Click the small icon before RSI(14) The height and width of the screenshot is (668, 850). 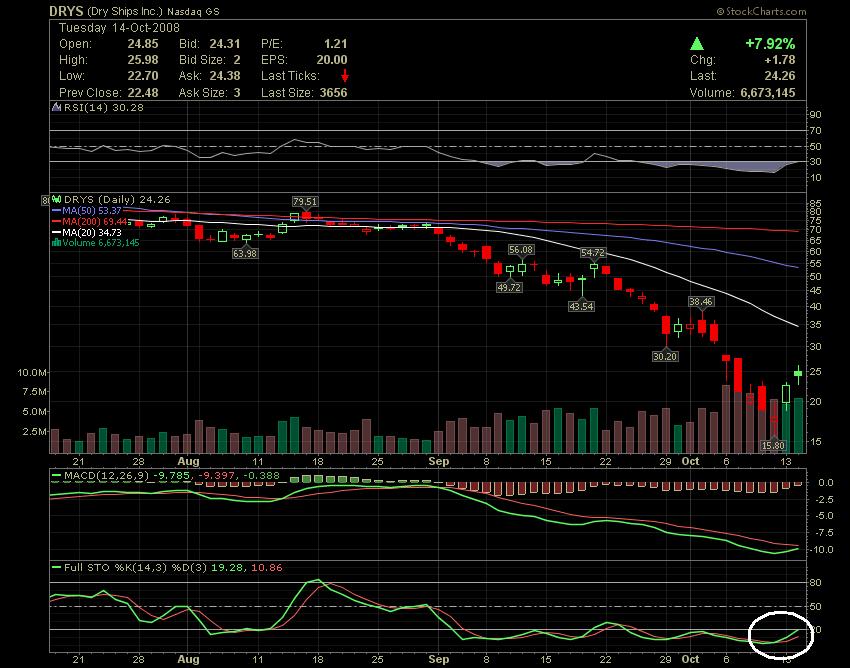point(56,107)
